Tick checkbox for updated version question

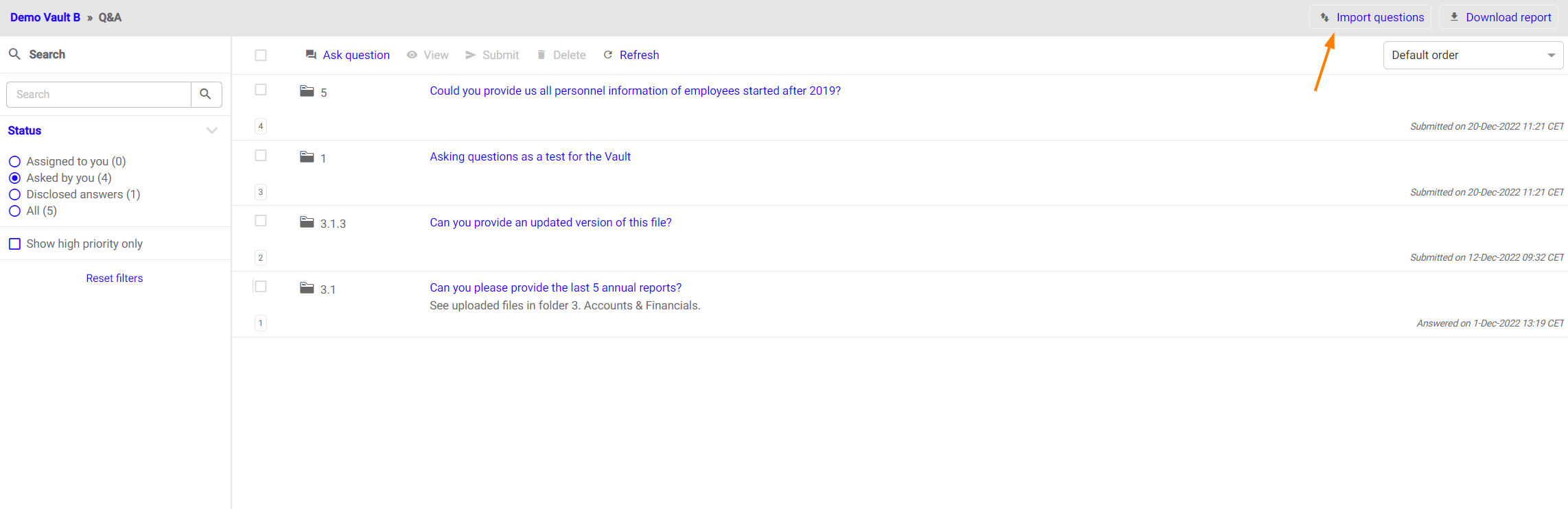[261, 221]
